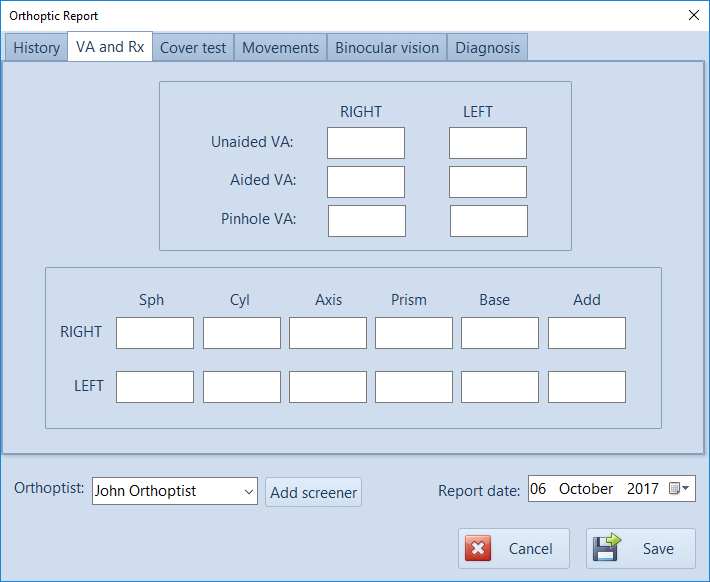Screen dimensions: 710x582
Task: Open the Diagnosis tab
Action: tap(487, 48)
